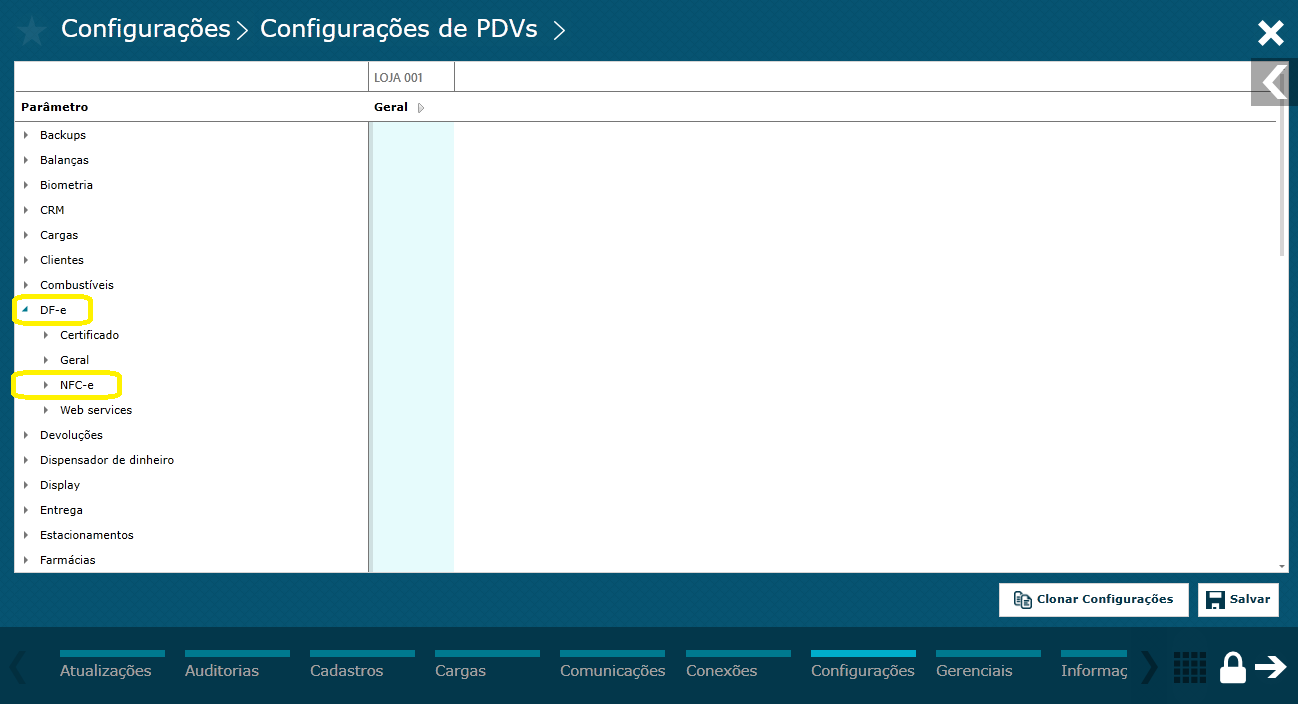Switch to the Auditorias tab
Image resolution: width=1298 pixels, height=704 pixels.
pos(221,670)
